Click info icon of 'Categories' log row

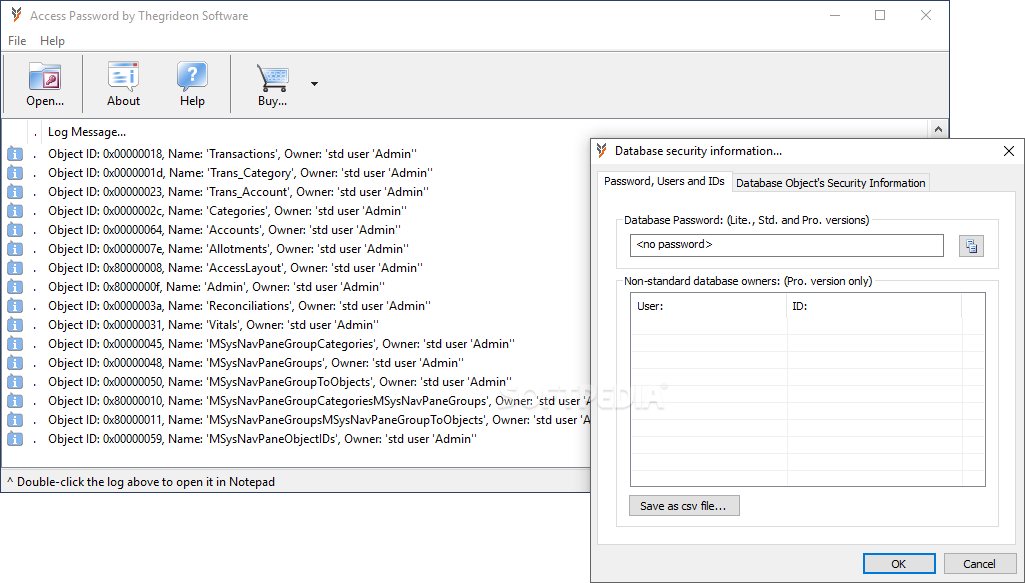pos(15,211)
